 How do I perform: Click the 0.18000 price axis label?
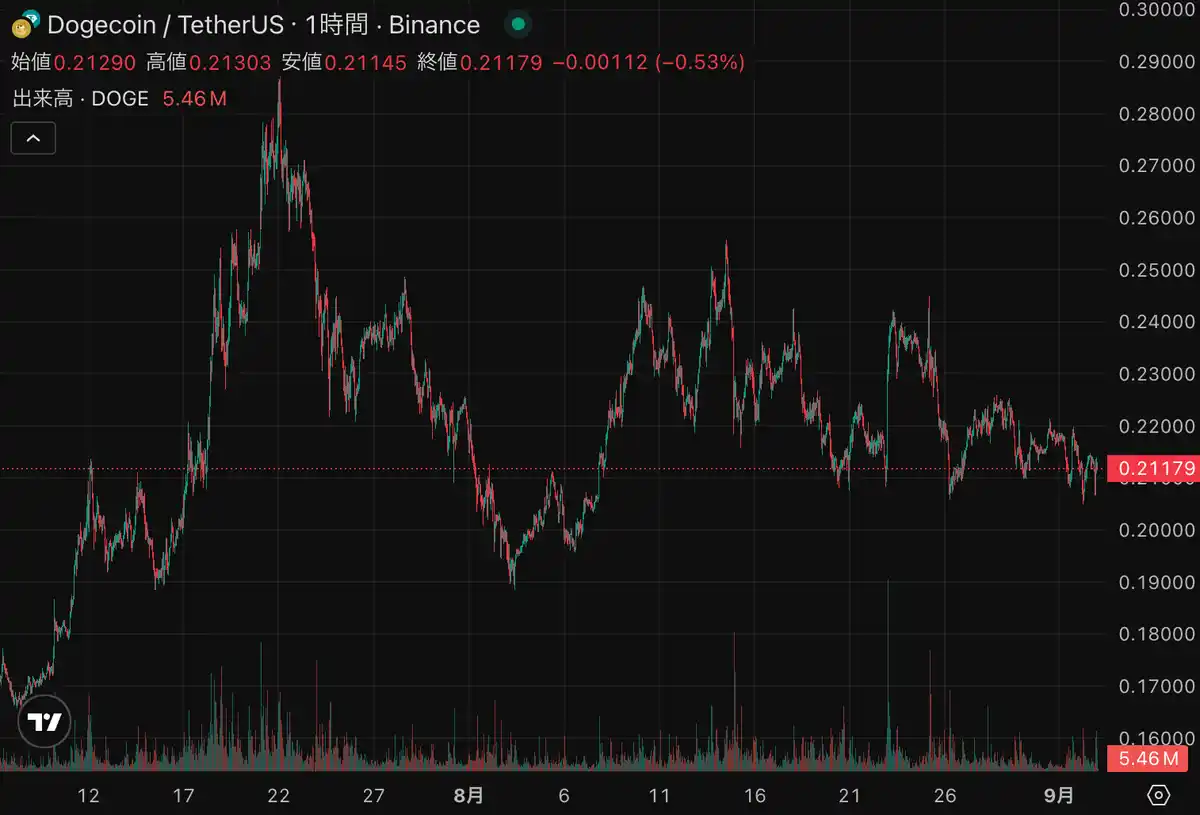pyautogui.click(x=1157, y=634)
